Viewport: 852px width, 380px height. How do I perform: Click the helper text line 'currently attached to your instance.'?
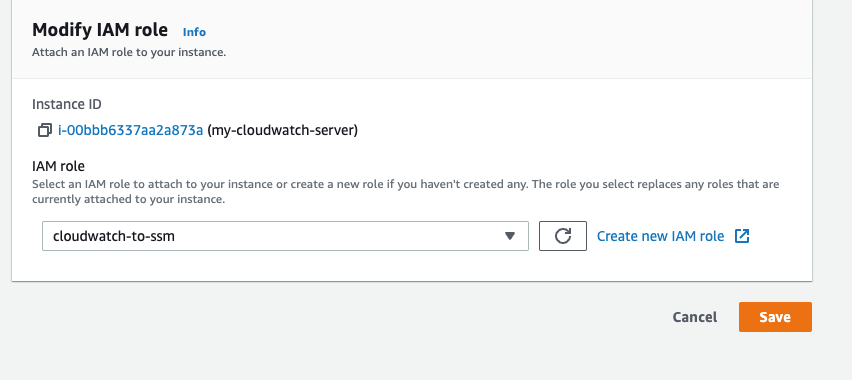[x=128, y=200]
